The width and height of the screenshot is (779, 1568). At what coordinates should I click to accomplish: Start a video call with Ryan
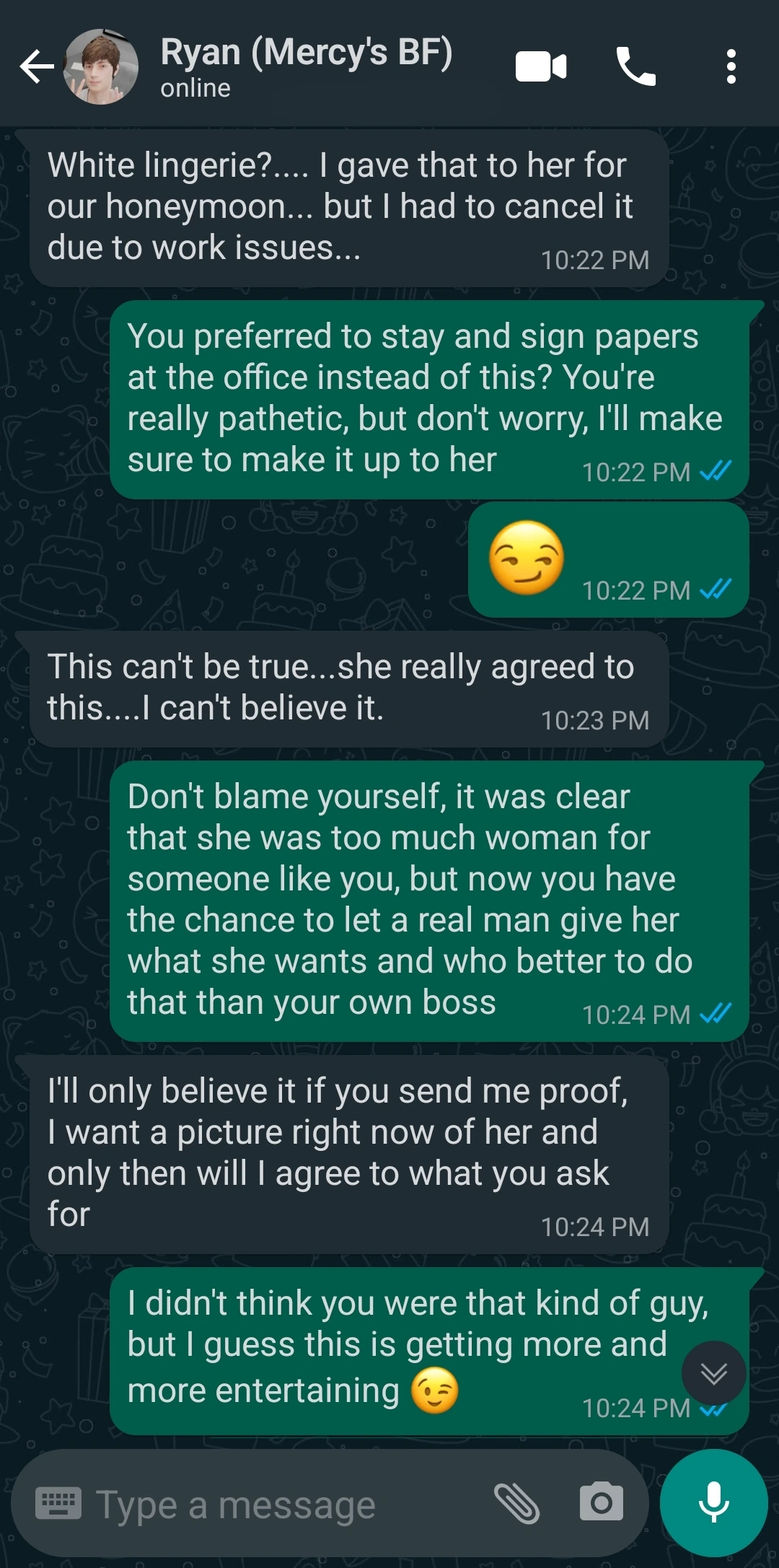(541, 67)
